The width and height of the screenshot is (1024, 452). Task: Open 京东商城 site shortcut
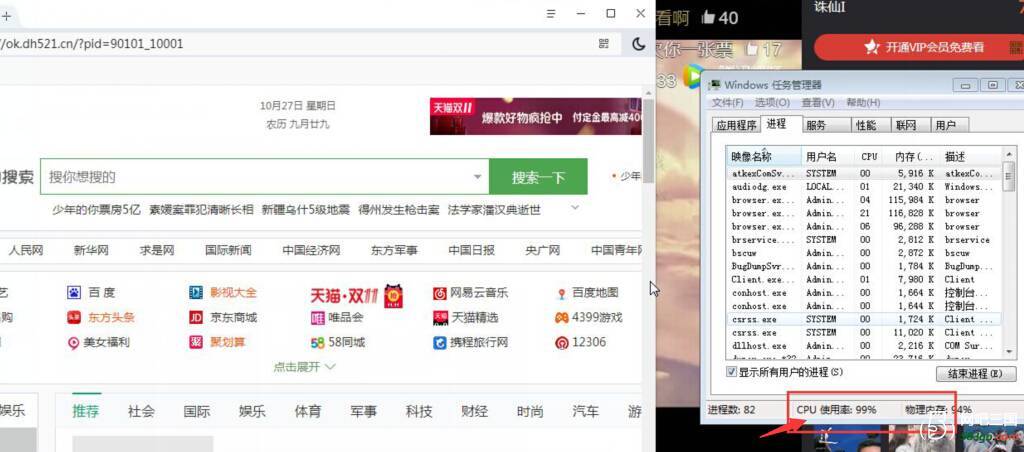pyautogui.click(x=223, y=317)
